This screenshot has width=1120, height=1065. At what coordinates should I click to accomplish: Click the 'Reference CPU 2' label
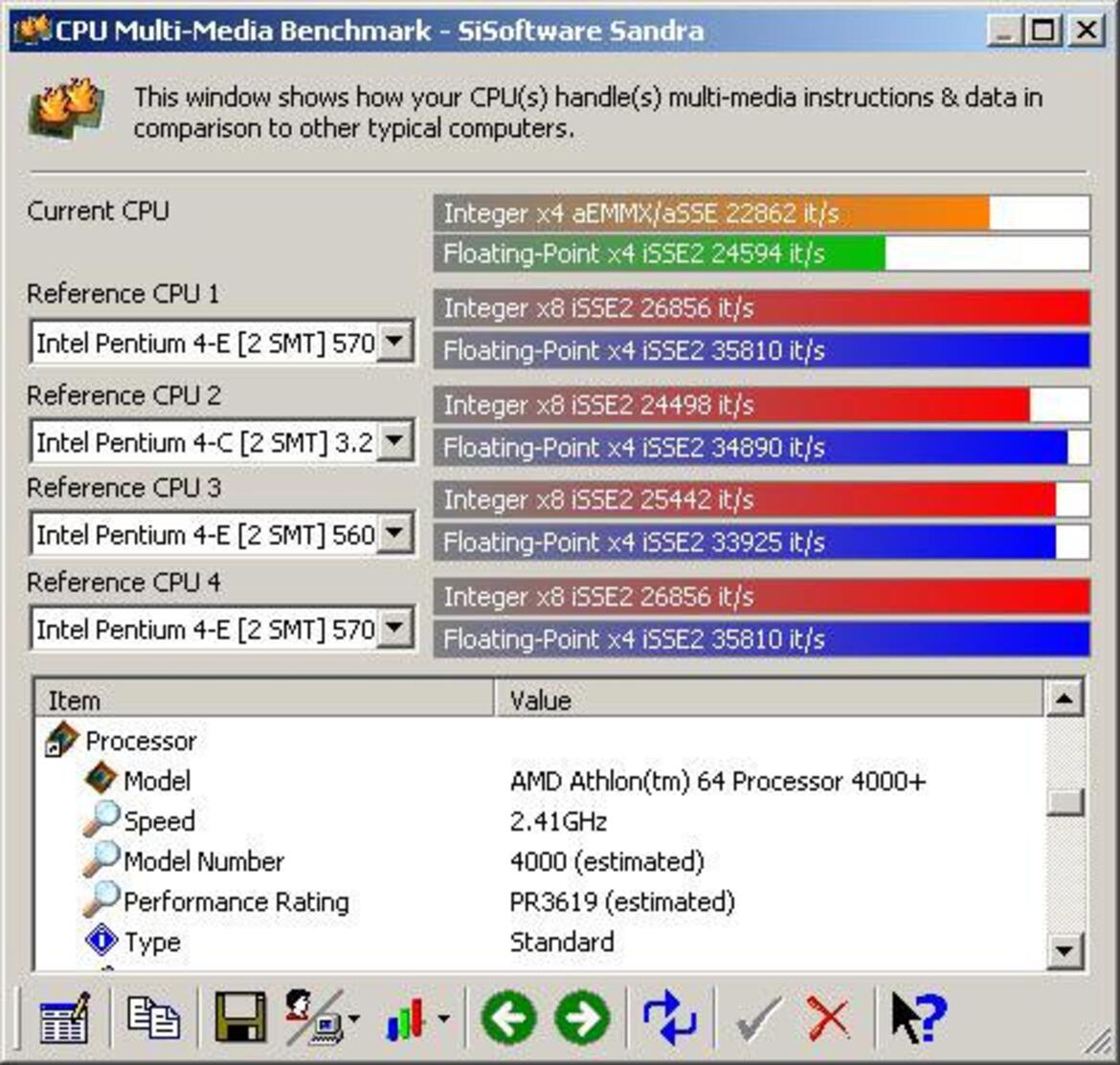(x=123, y=395)
